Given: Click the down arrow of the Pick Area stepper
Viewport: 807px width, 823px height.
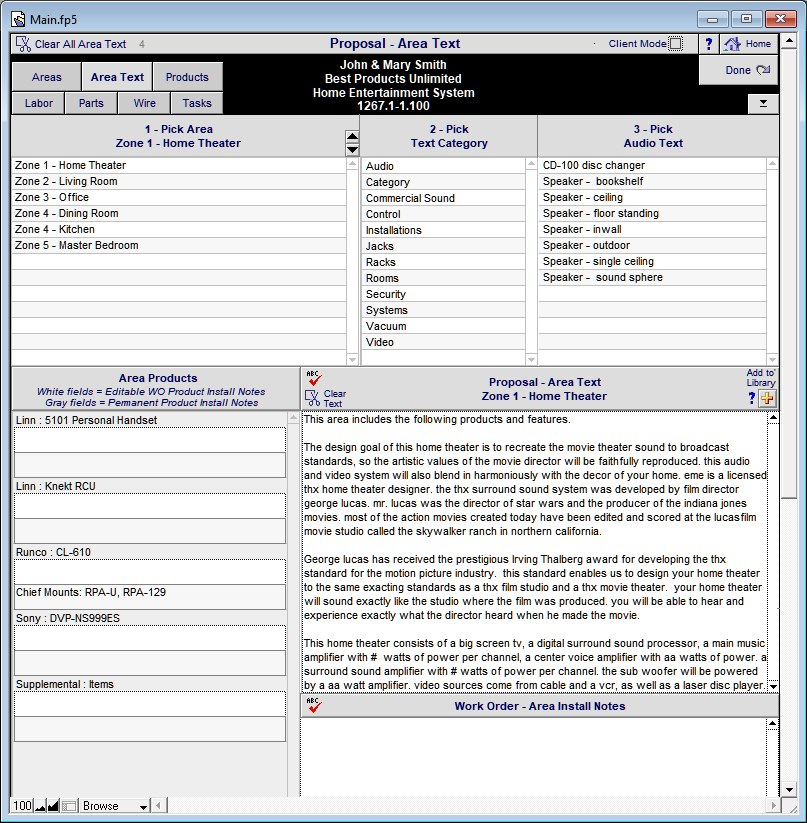Looking at the screenshot, I should coord(353,150).
